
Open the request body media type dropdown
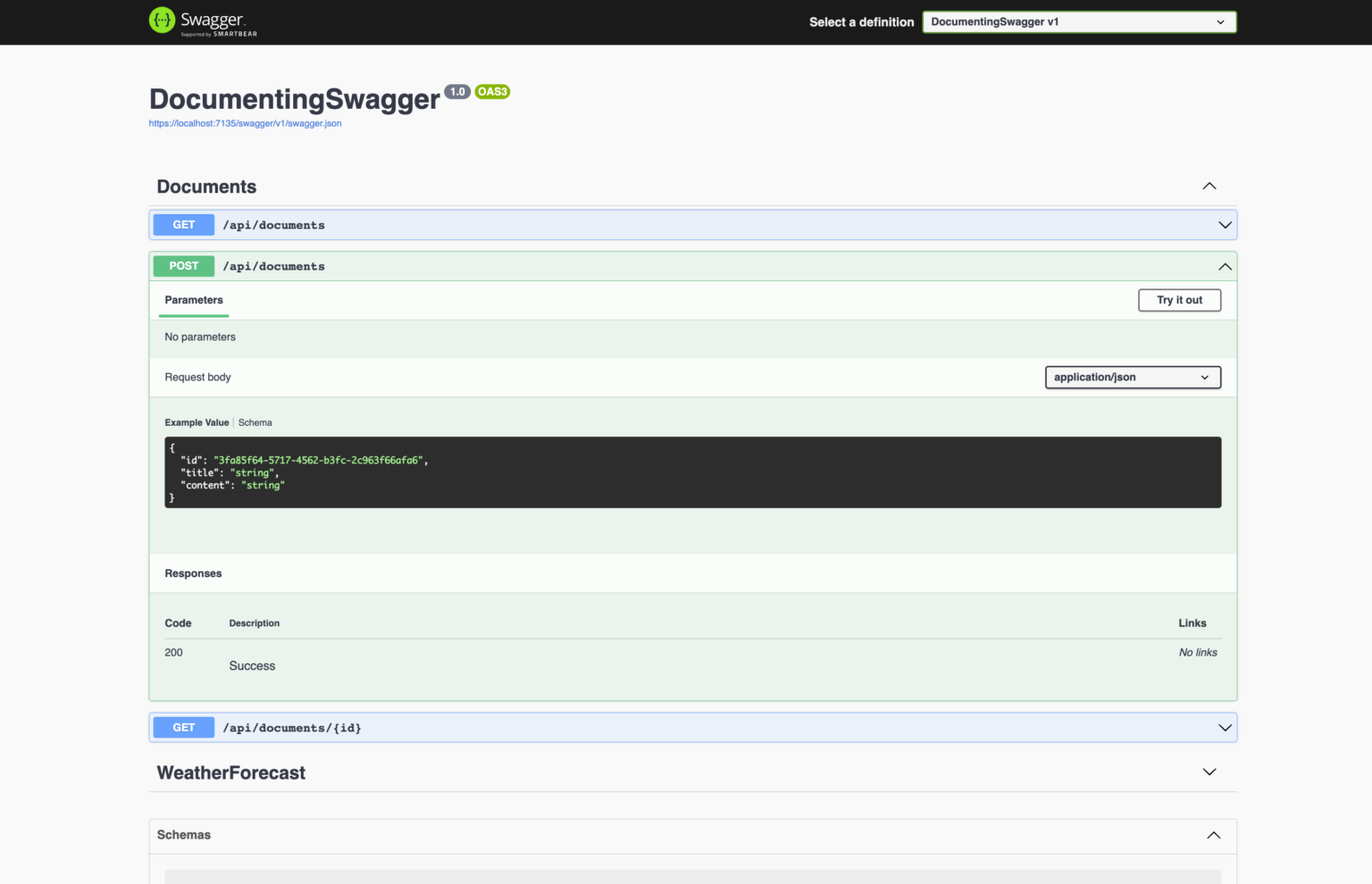1133,377
